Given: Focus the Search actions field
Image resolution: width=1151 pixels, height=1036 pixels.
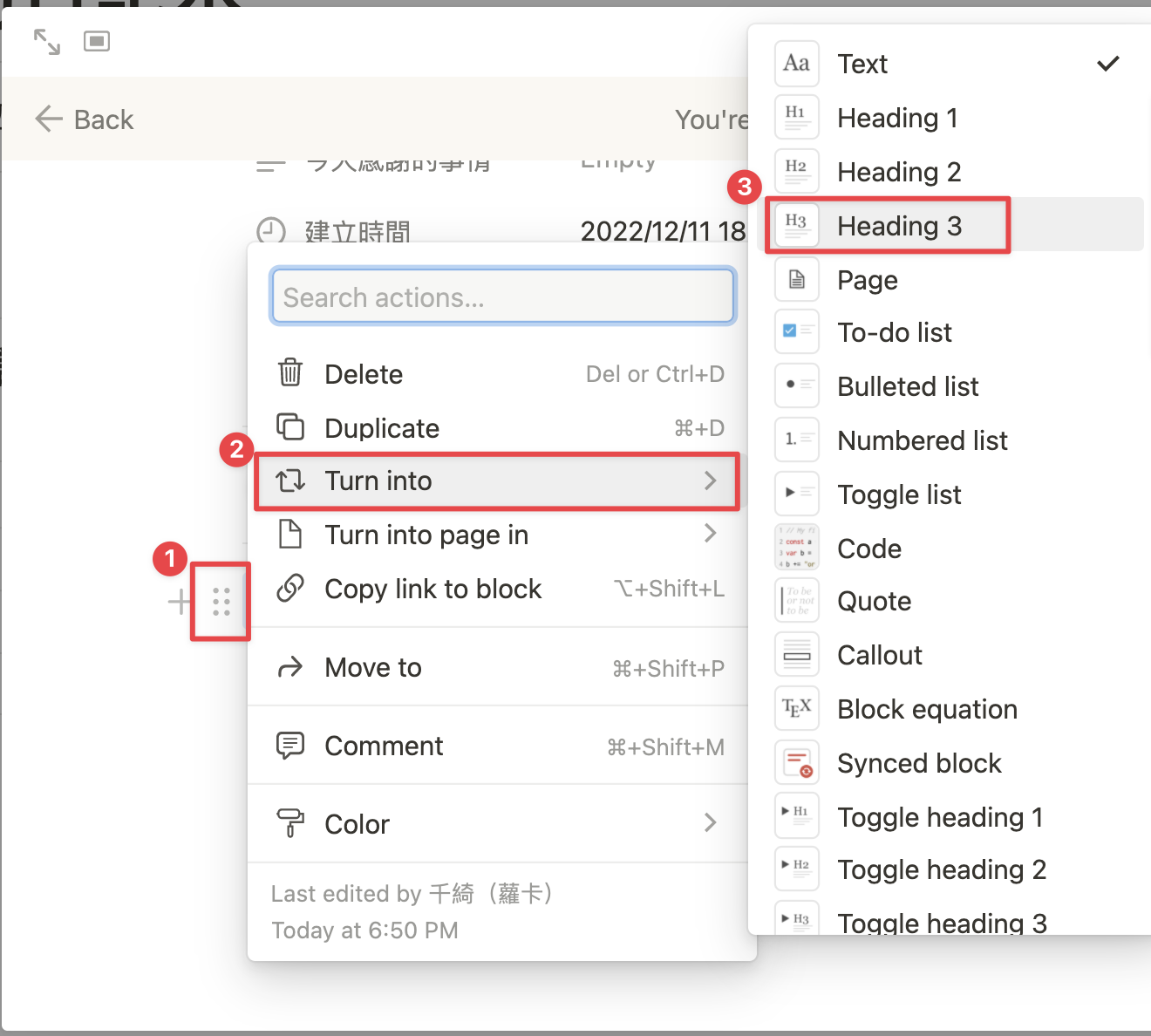Looking at the screenshot, I should point(503,296).
